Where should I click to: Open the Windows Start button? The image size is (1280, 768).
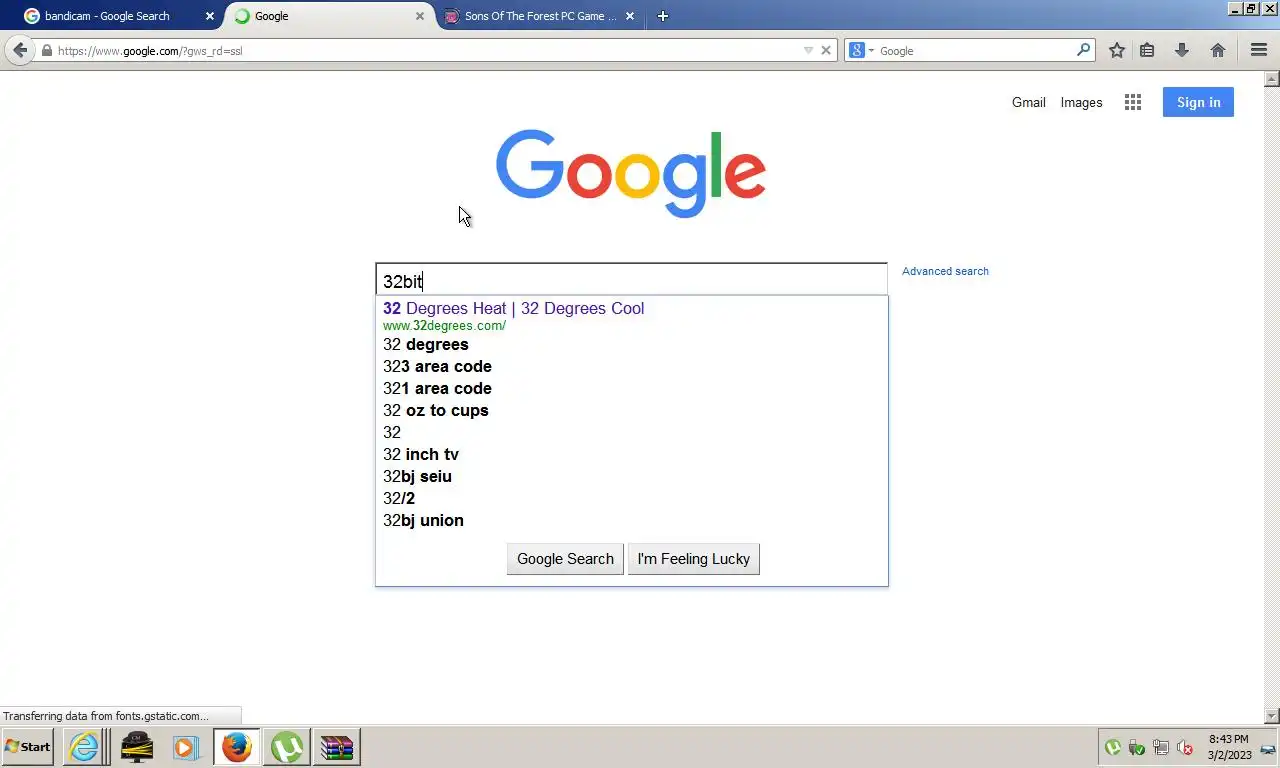[28, 747]
